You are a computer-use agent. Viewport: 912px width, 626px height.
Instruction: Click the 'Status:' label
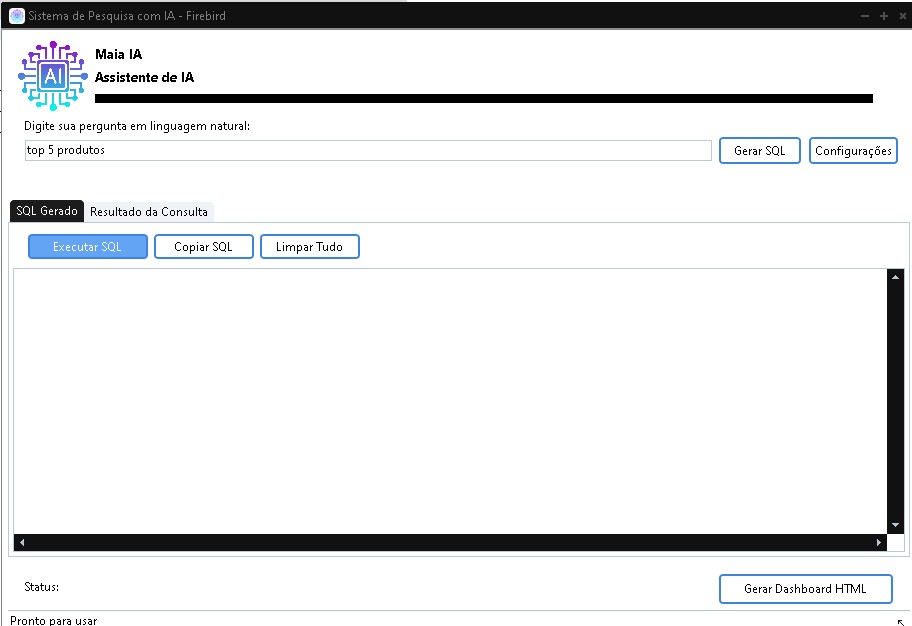41,587
